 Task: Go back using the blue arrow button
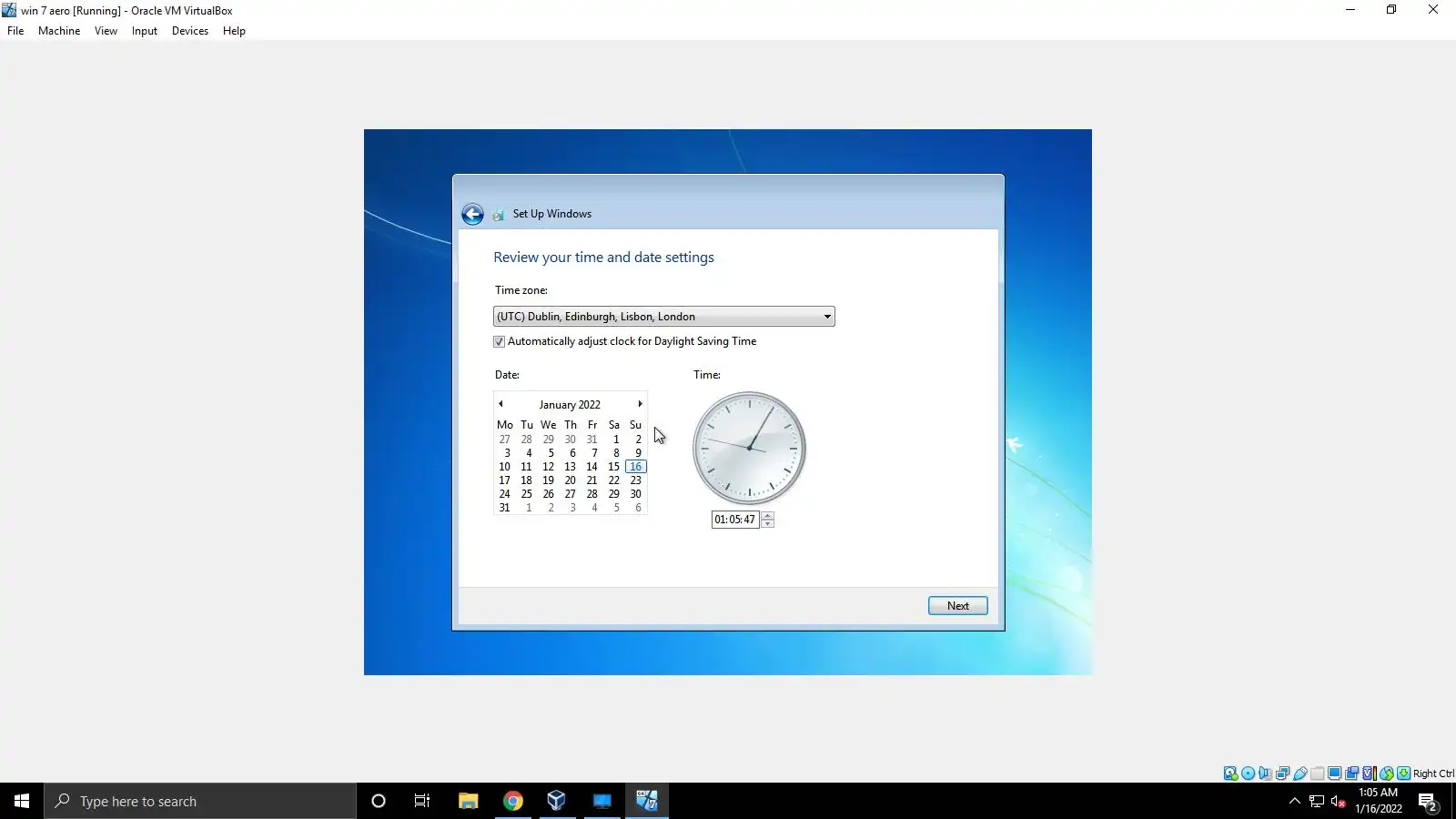click(x=472, y=214)
